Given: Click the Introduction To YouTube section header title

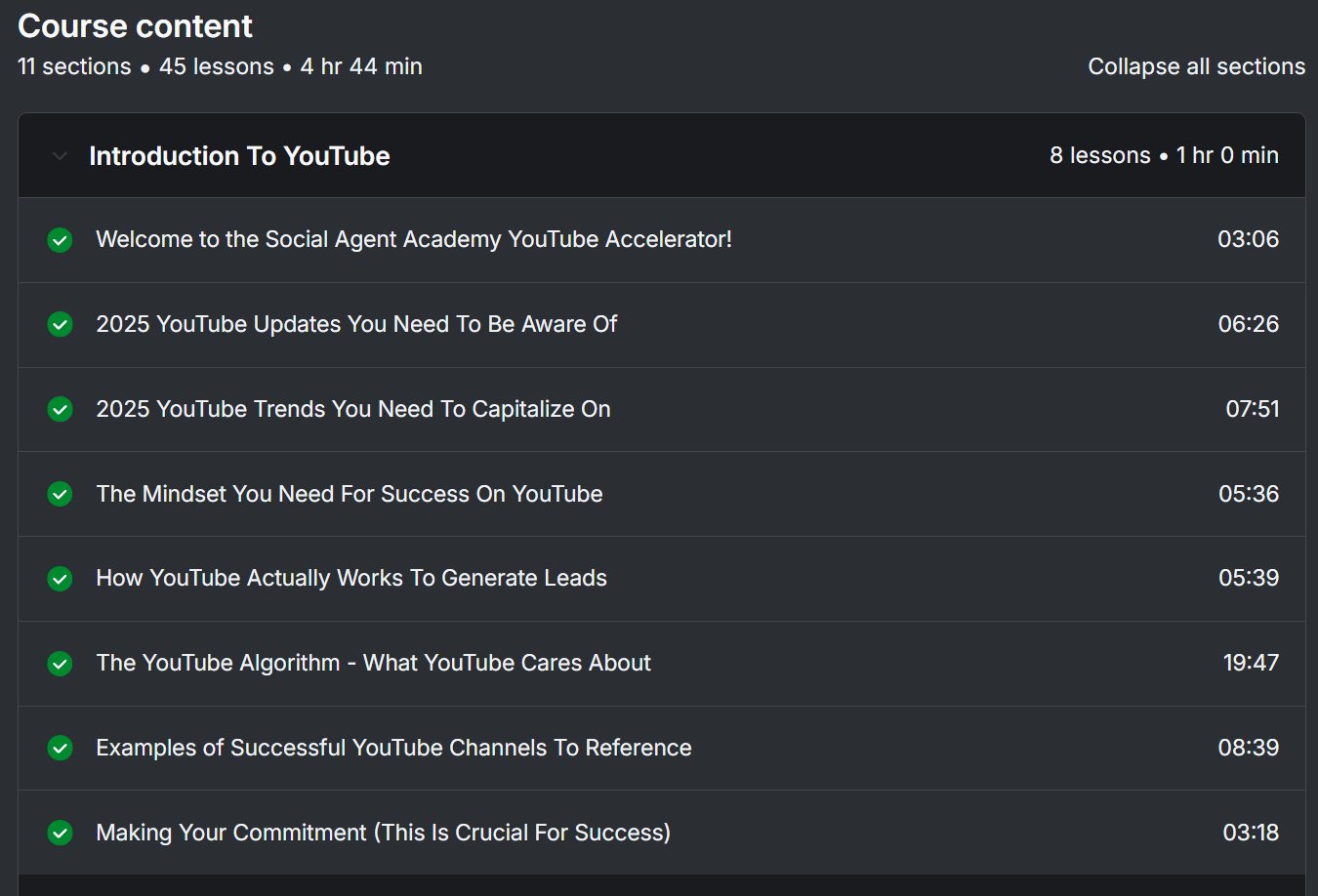Looking at the screenshot, I should point(239,156).
